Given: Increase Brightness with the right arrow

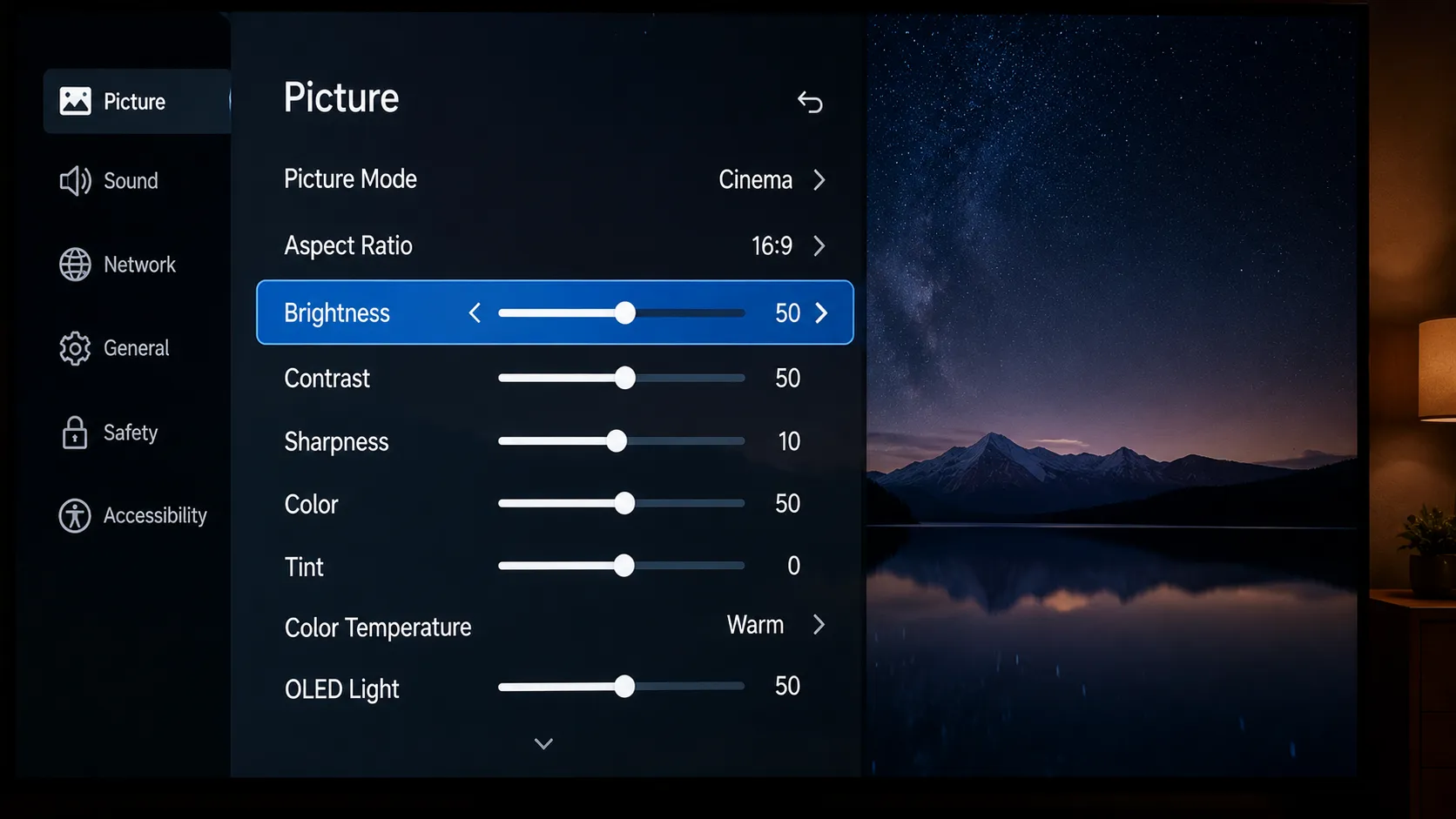Looking at the screenshot, I should click(821, 312).
